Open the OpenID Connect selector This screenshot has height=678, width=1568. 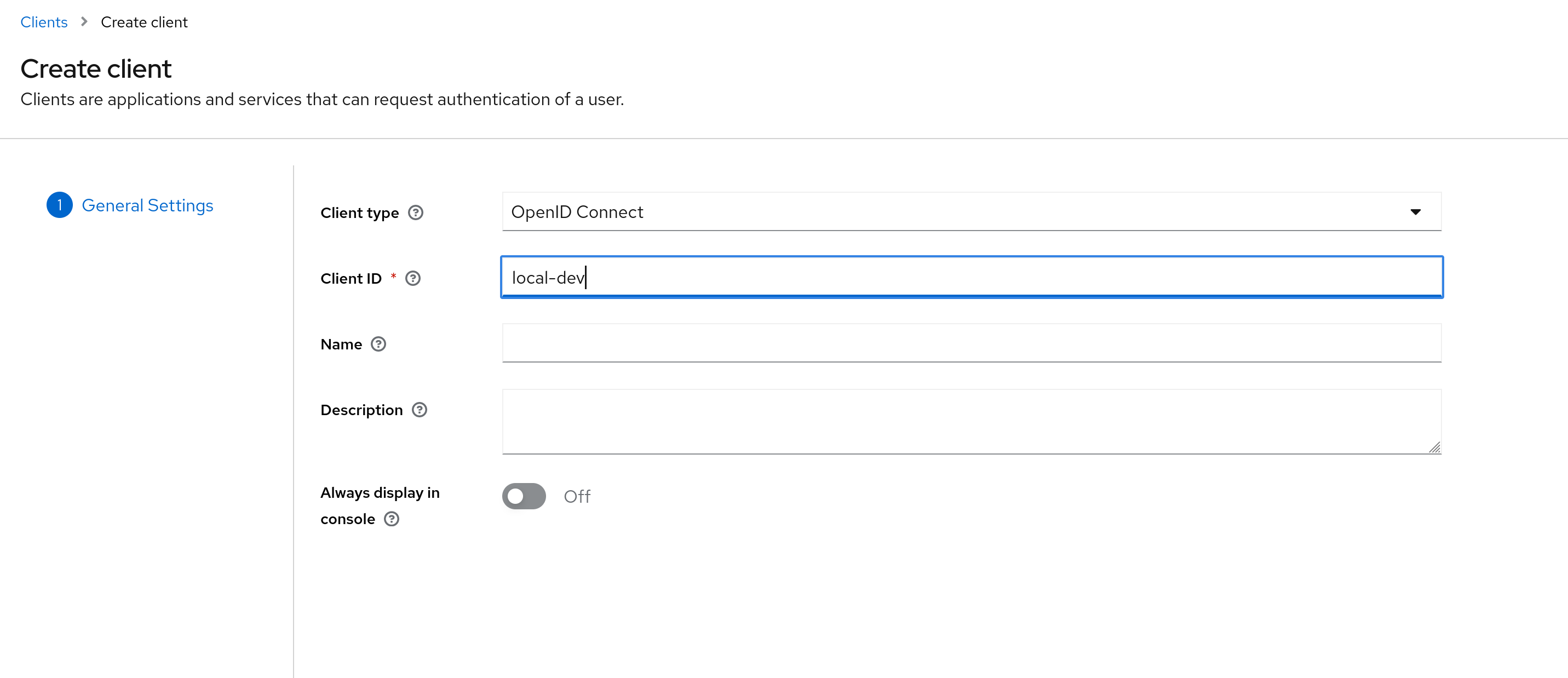972,212
